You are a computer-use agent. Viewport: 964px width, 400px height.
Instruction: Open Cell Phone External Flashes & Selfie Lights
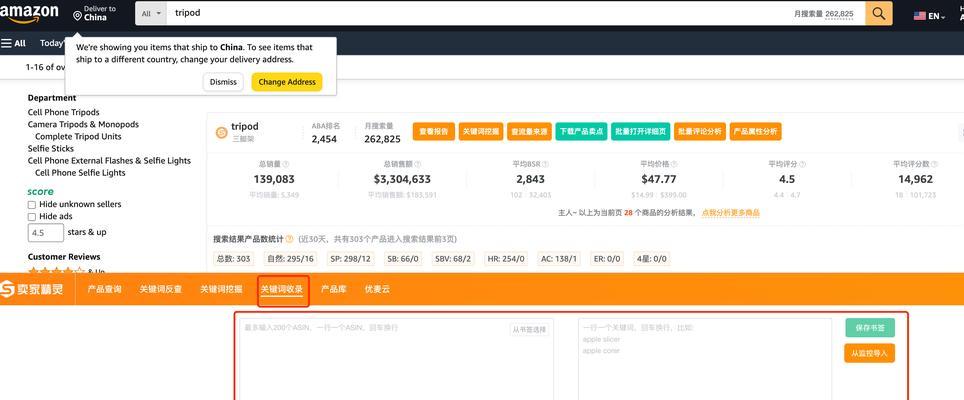109,160
